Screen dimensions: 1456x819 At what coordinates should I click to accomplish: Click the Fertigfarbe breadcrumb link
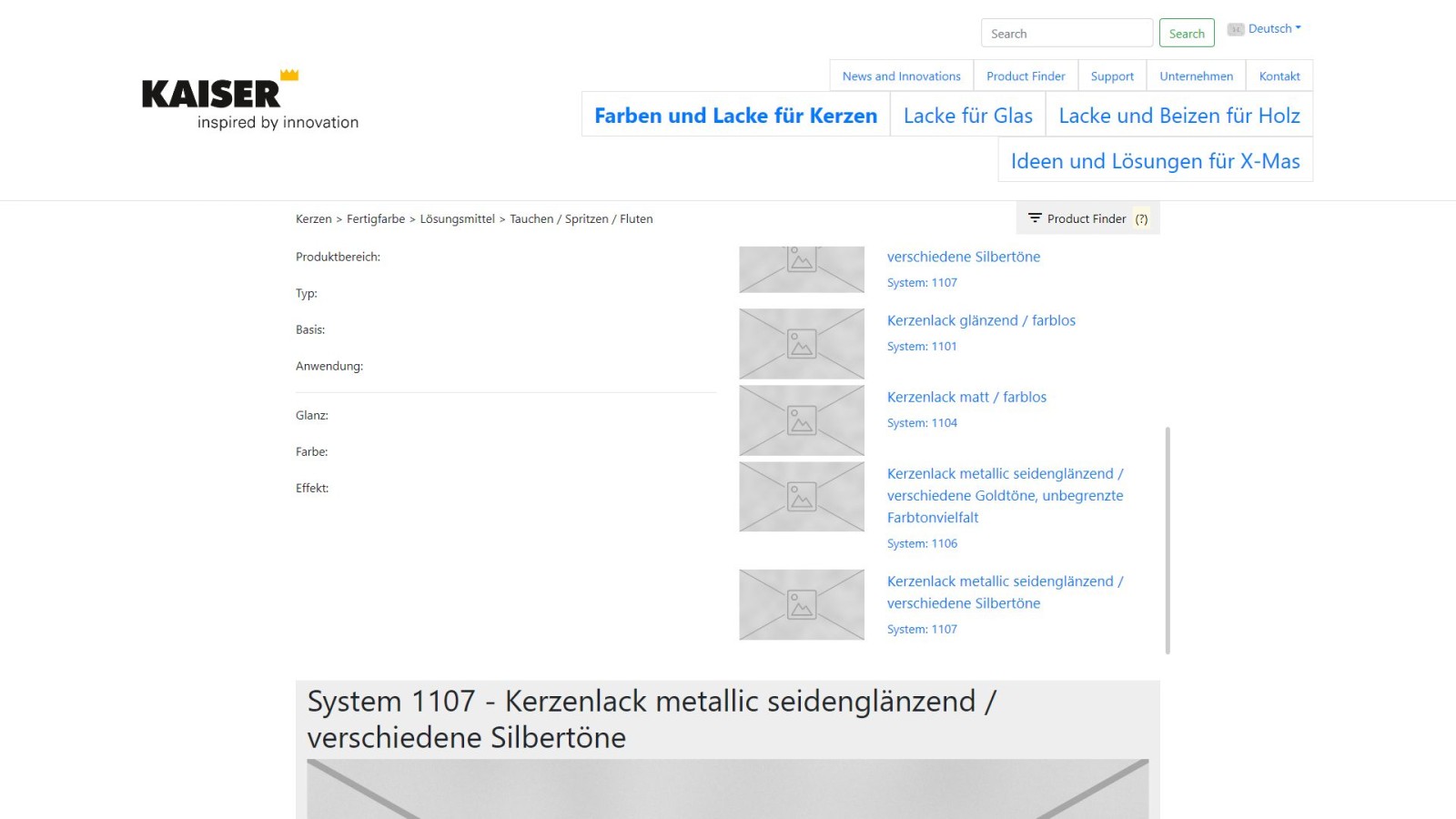coord(375,218)
